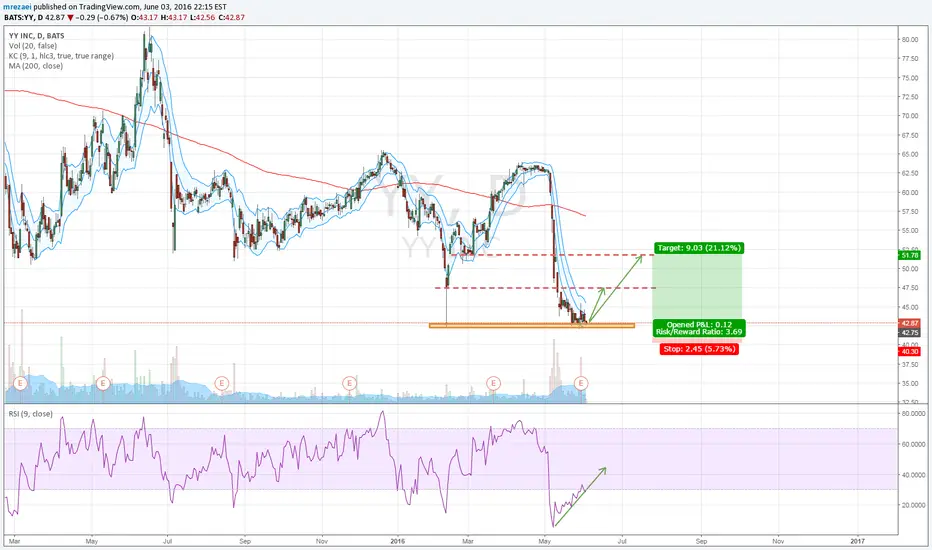Click the green 'Target: 9.03 (21.12%)' label
Image resolution: width=932 pixels, height=550 pixels.
tap(699, 248)
